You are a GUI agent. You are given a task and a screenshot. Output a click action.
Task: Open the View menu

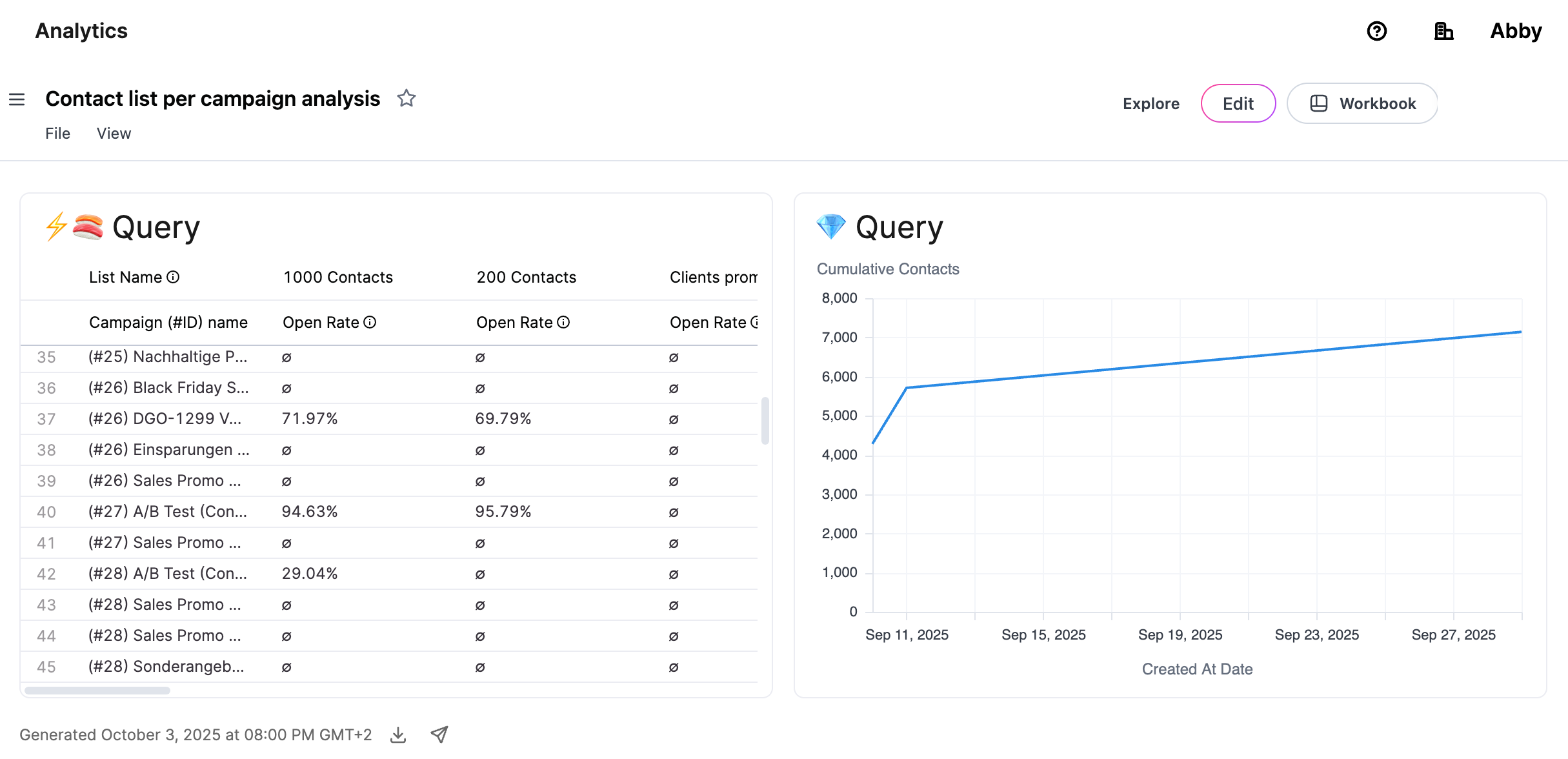pos(114,134)
